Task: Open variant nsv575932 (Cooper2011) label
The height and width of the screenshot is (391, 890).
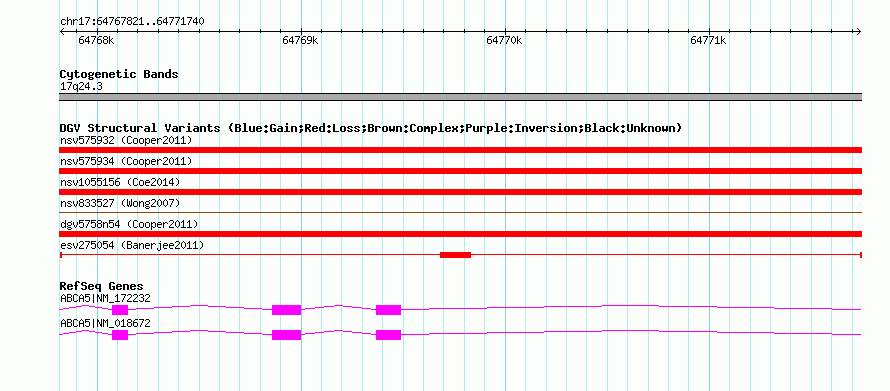Action: [x=126, y=140]
